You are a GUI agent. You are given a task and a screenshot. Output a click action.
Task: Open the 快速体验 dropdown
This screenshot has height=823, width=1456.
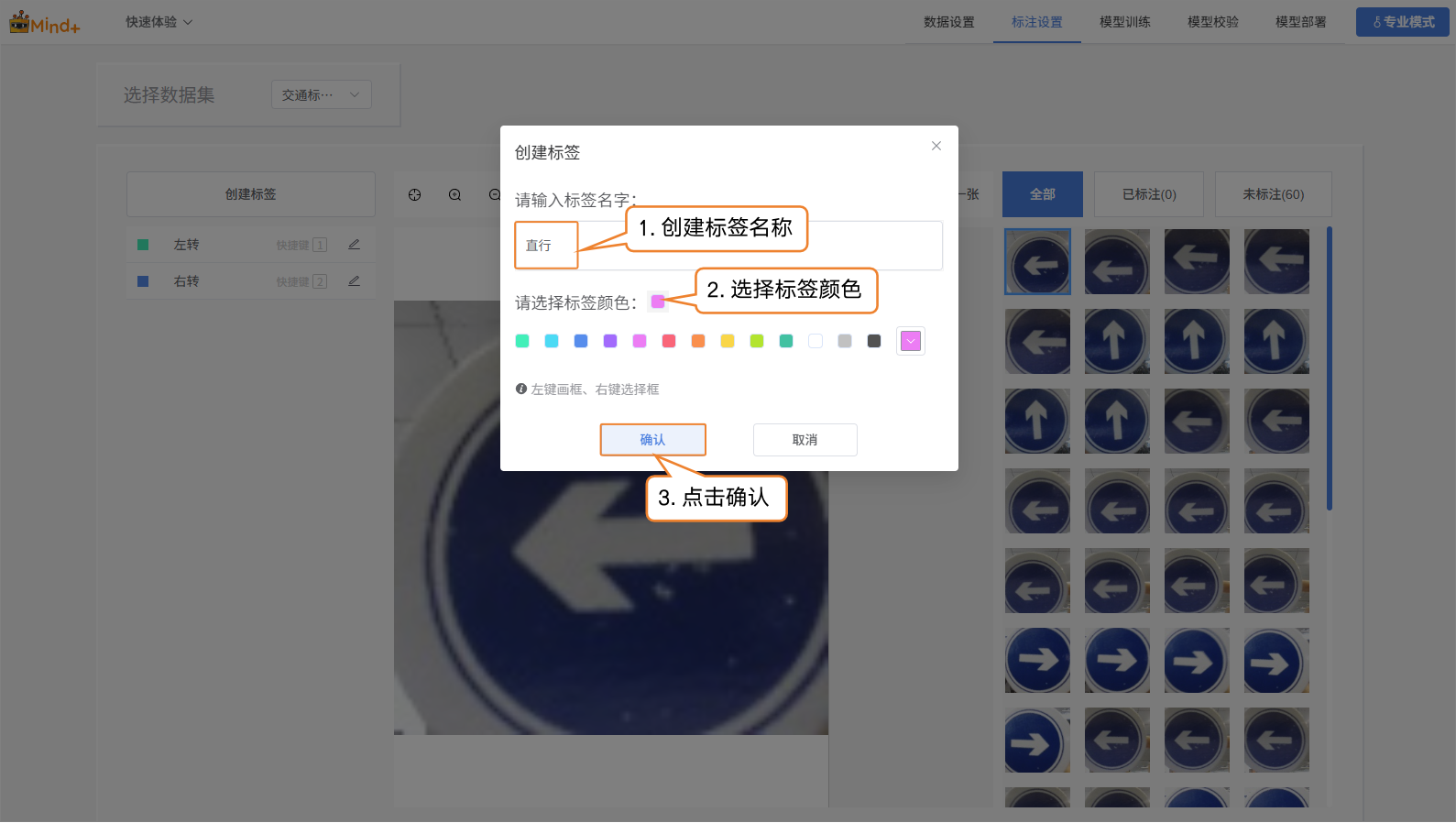[159, 22]
